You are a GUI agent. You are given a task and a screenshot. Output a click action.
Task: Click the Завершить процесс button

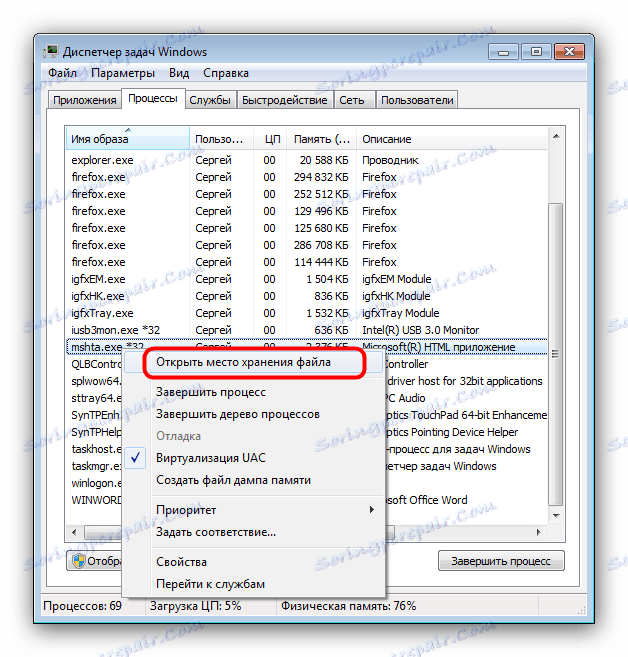(501, 561)
